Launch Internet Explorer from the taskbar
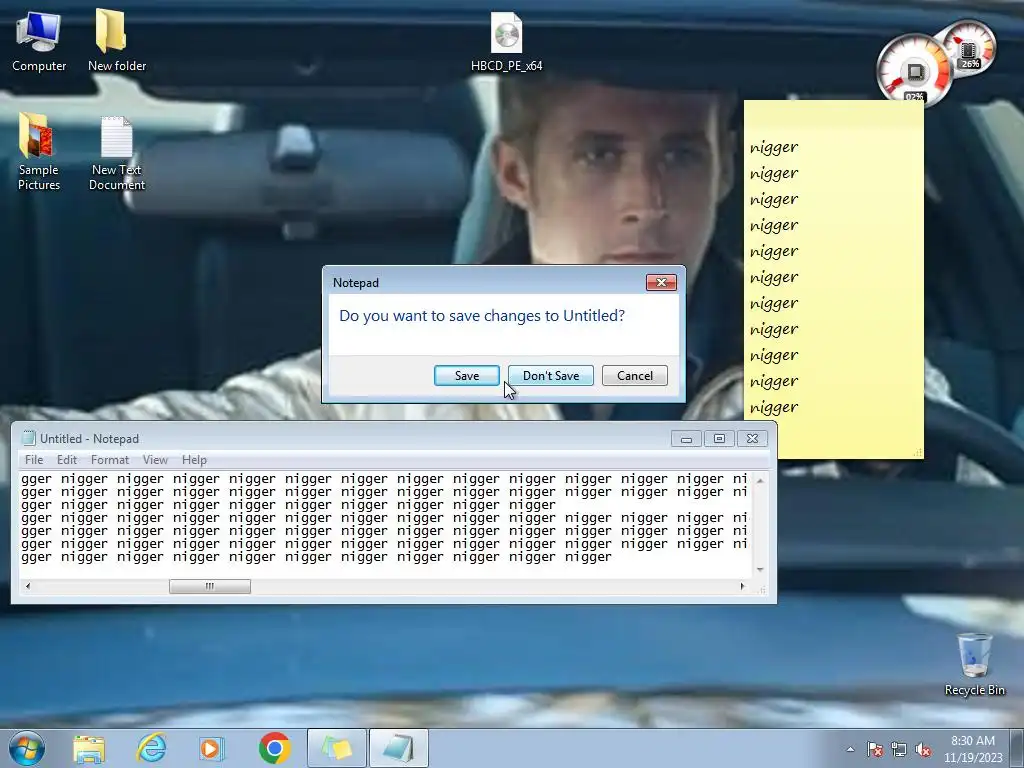1024x768 pixels. coord(152,749)
